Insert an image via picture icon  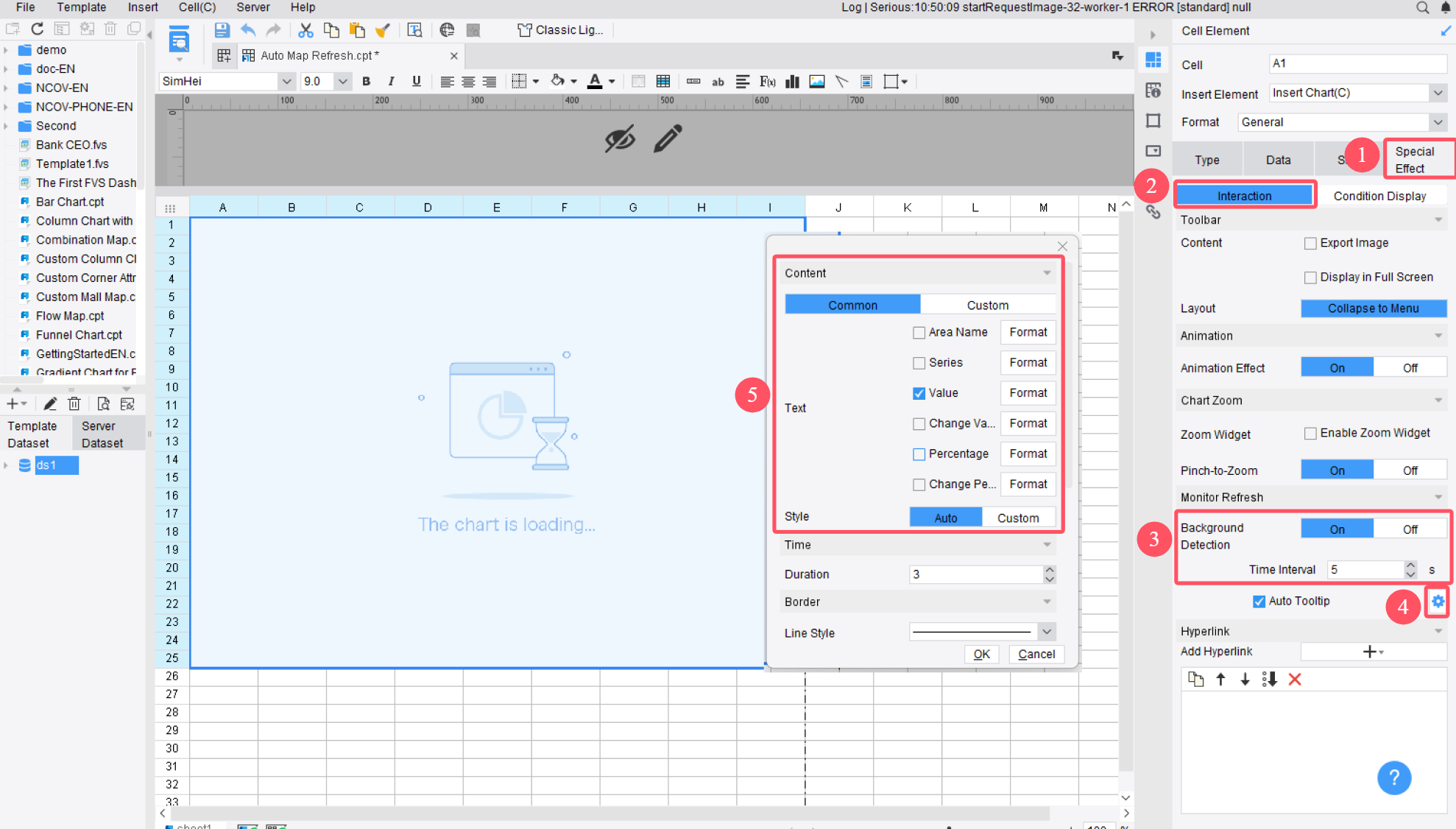point(817,82)
